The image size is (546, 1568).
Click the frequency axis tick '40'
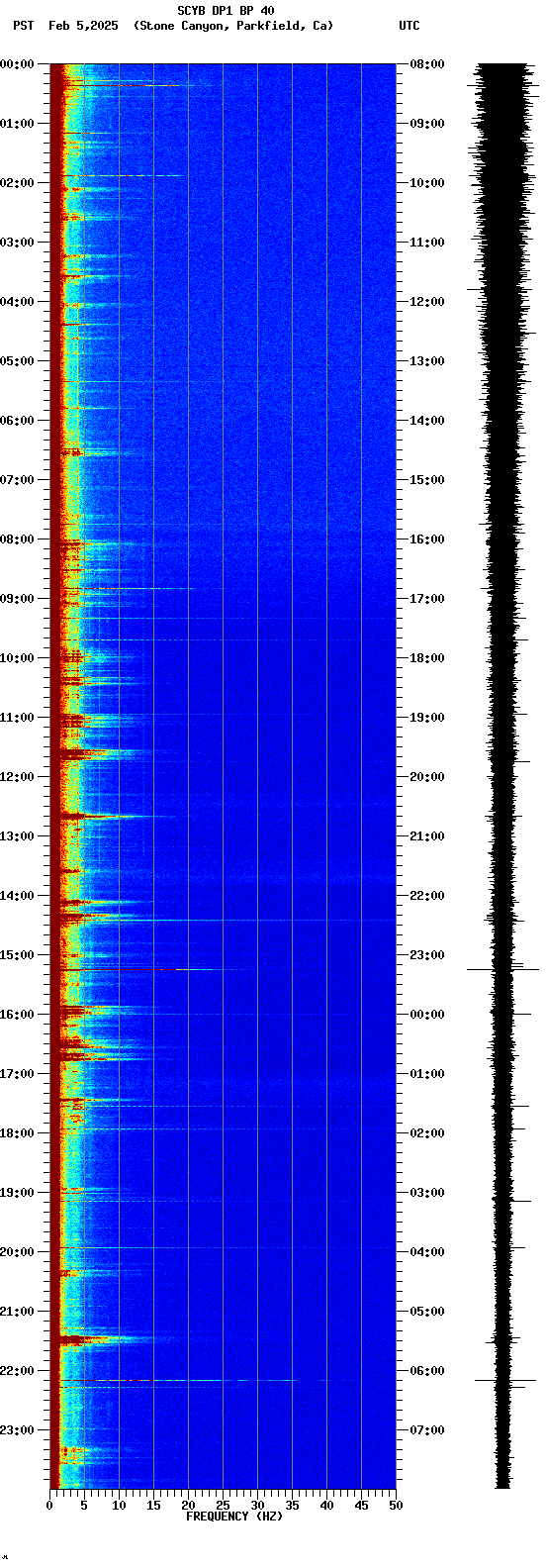click(x=326, y=1506)
